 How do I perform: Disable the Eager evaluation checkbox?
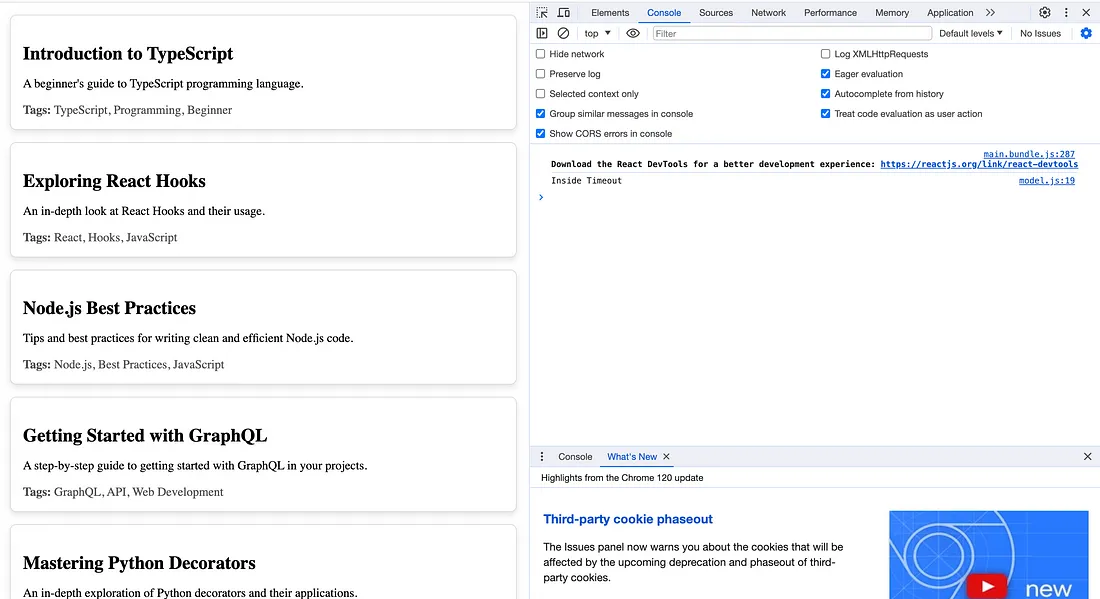pyautogui.click(x=825, y=74)
